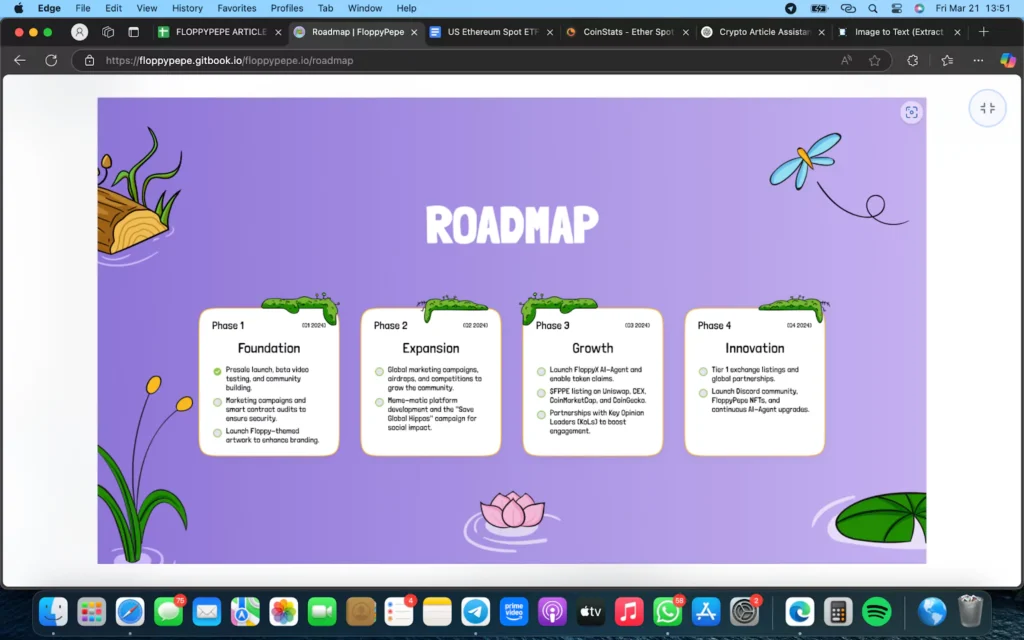Click the ROADMAP title text
The width and height of the screenshot is (1024, 640).
click(x=512, y=225)
